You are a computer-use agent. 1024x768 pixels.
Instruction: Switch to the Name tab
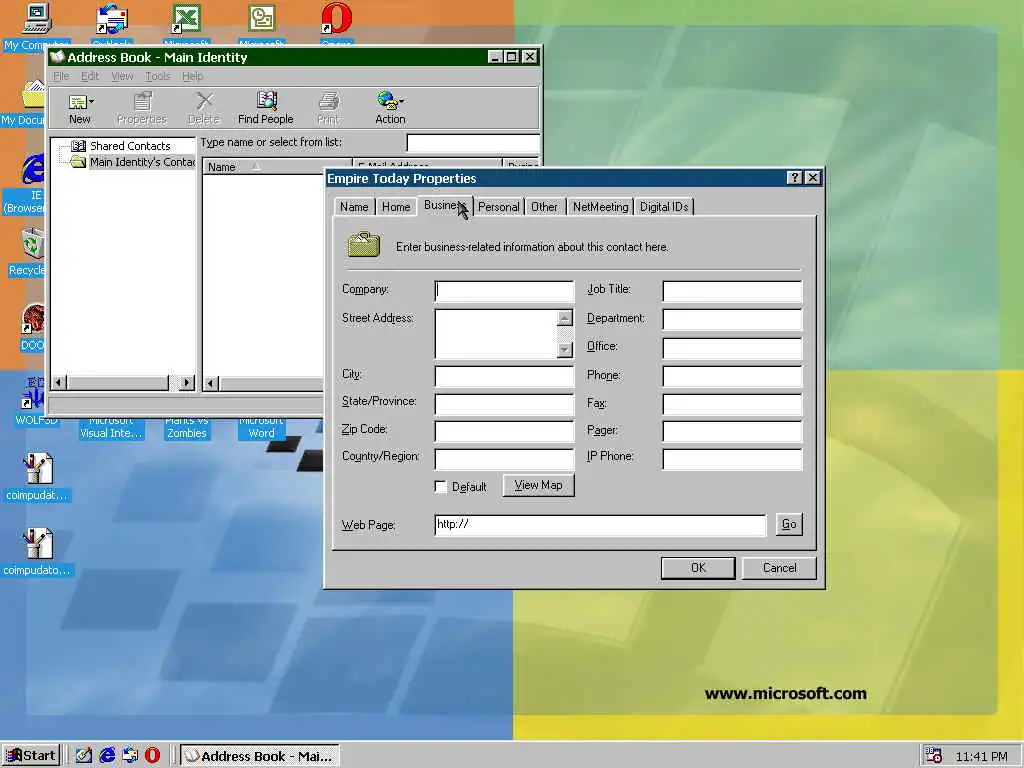pos(354,207)
